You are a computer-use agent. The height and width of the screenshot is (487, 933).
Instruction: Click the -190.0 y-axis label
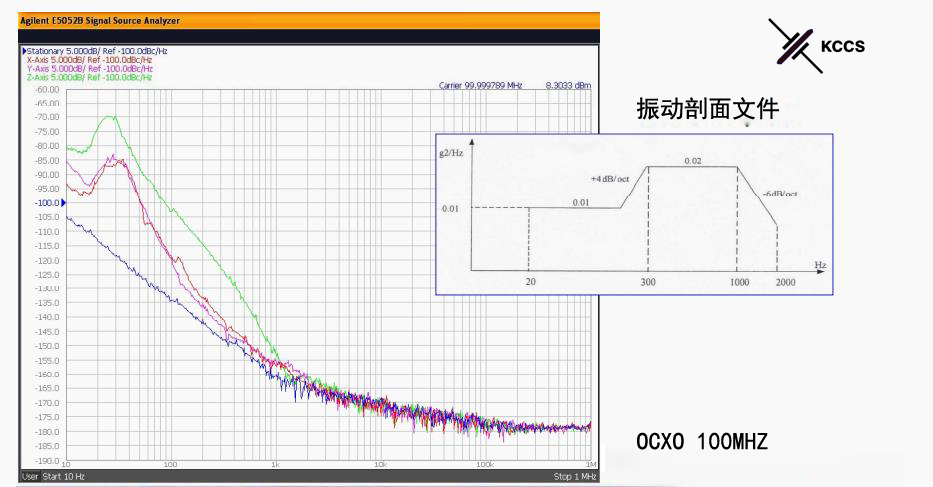(x=48, y=460)
